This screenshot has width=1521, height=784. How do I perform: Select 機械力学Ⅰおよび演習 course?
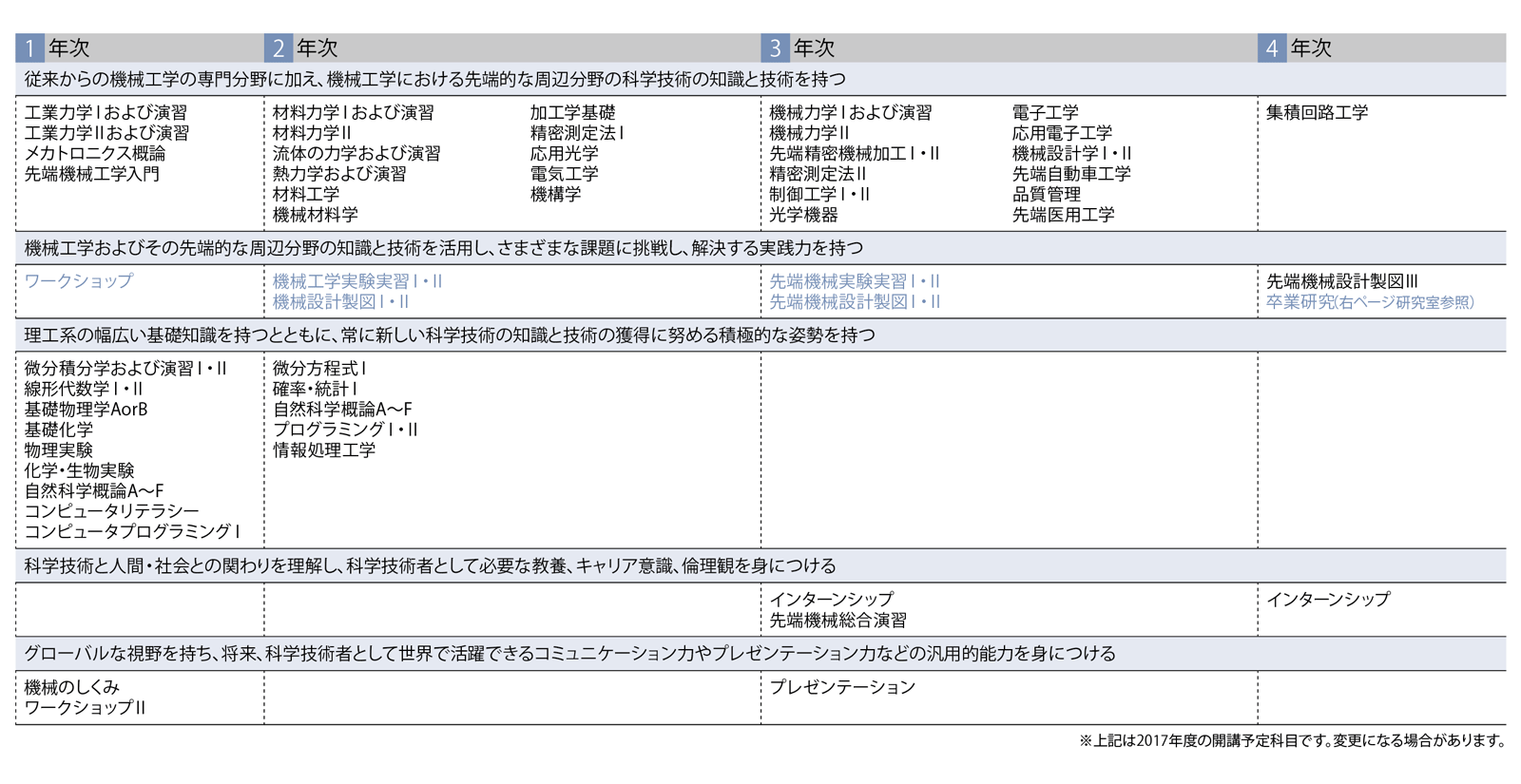pos(851,112)
